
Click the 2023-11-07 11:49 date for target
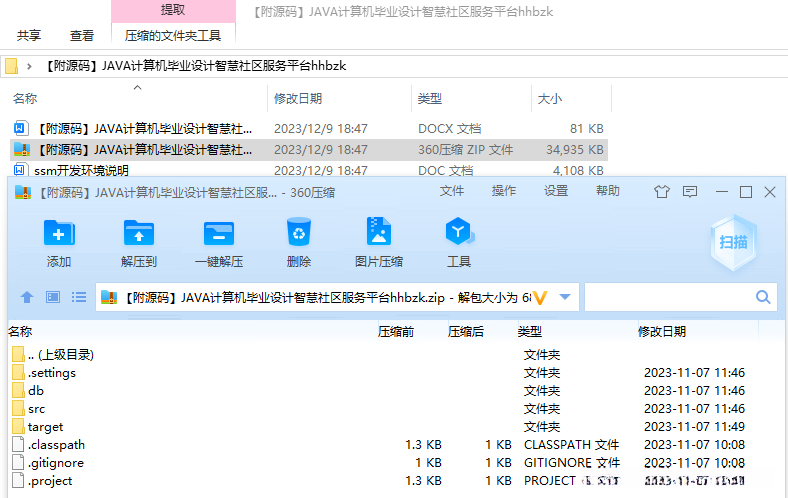694,427
